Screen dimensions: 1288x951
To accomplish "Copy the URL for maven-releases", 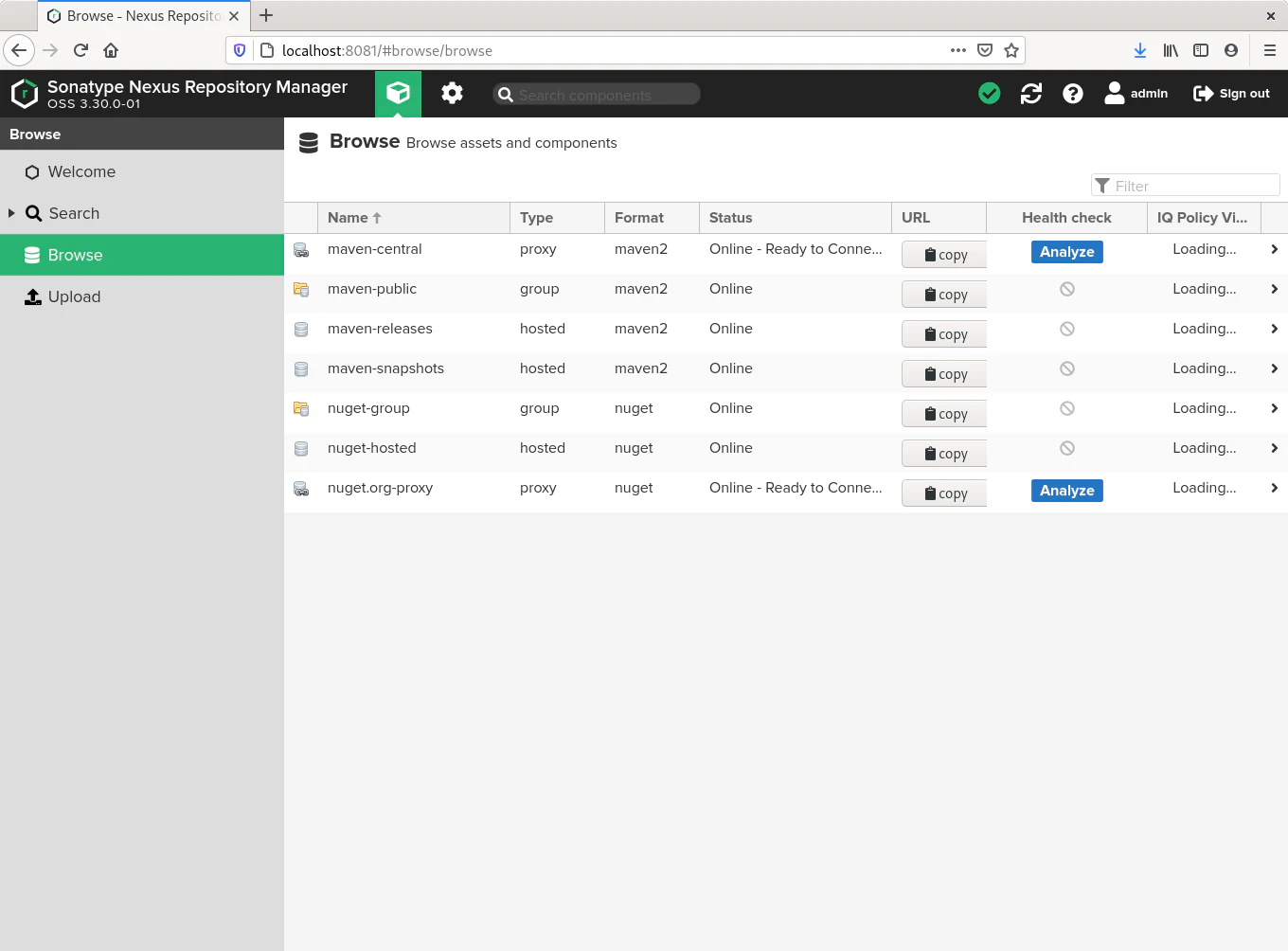I will (x=944, y=334).
